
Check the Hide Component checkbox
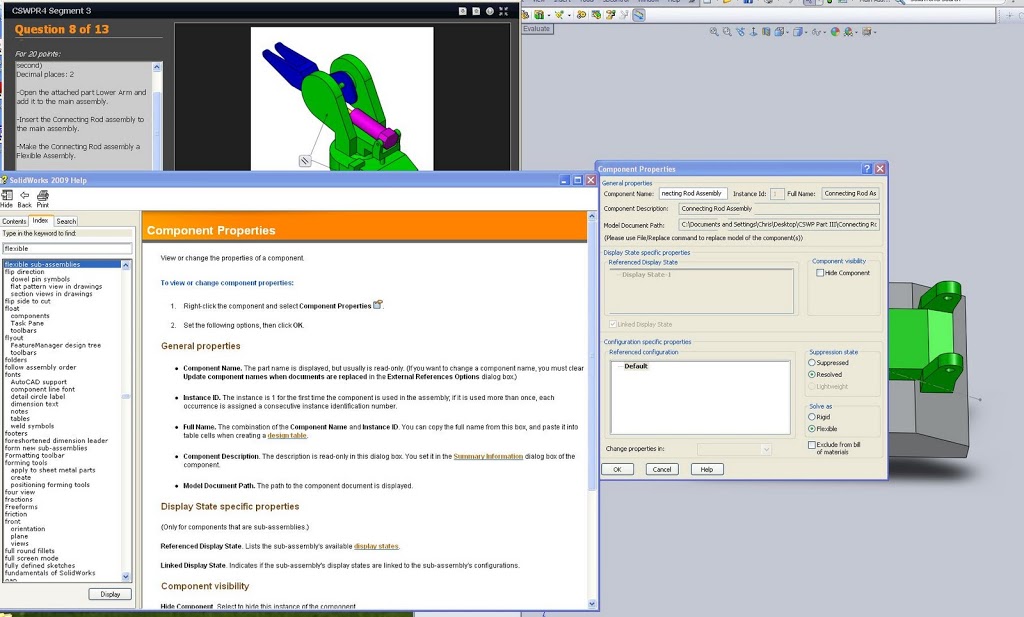820,273
